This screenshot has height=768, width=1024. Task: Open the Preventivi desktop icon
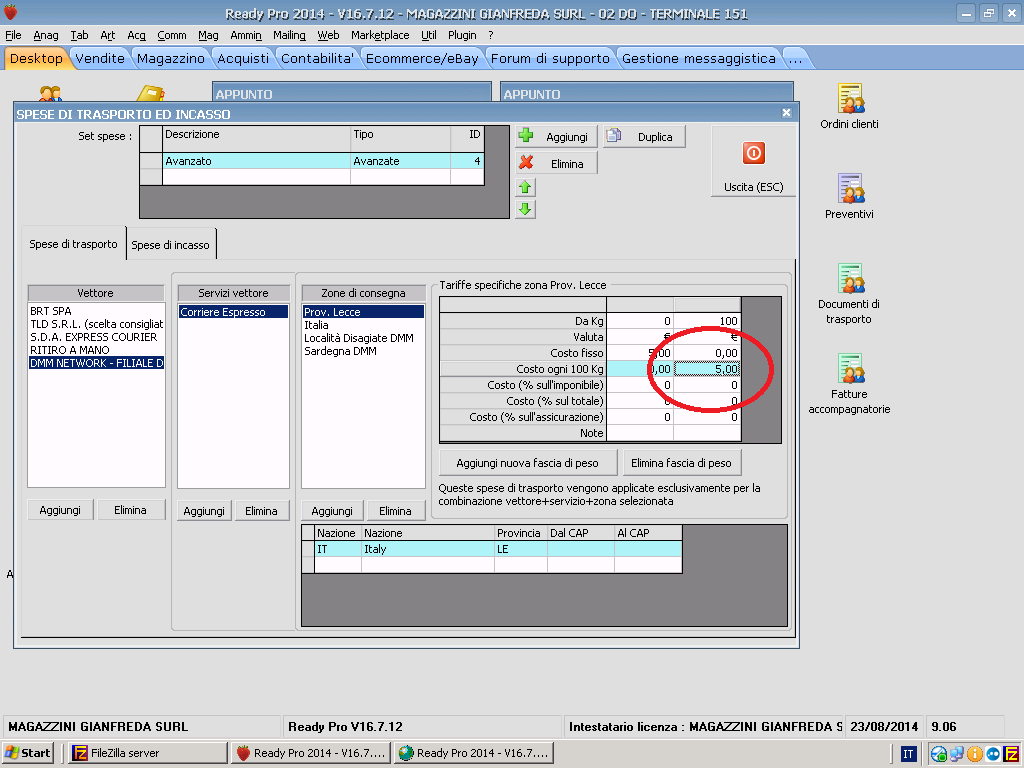pos(849,197)
